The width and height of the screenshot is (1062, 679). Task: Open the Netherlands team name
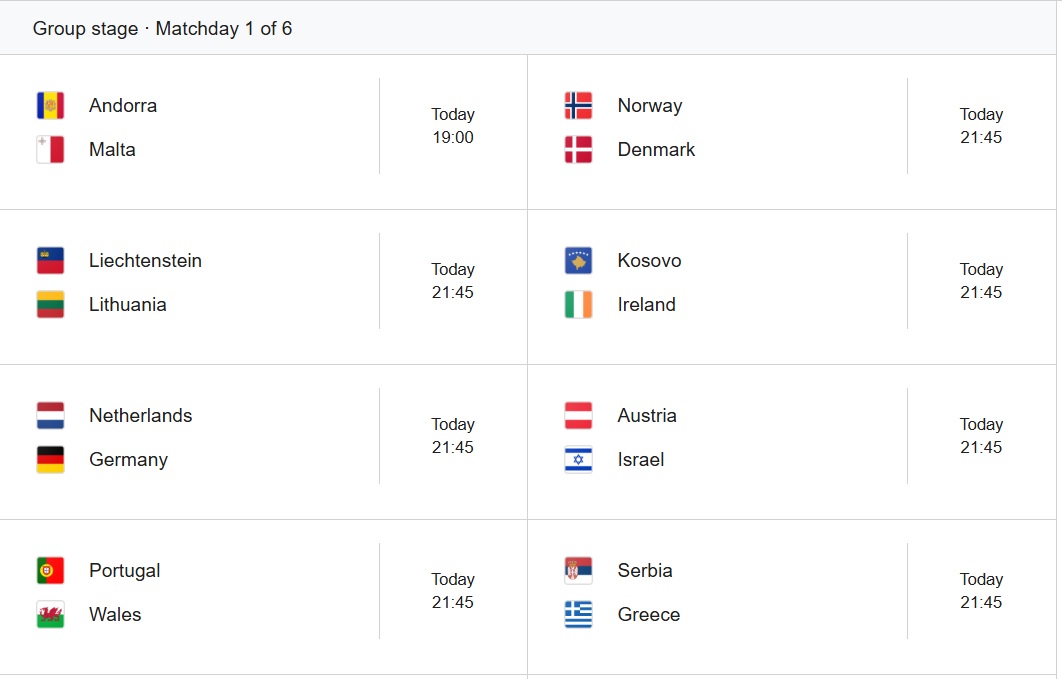(140, 416)
